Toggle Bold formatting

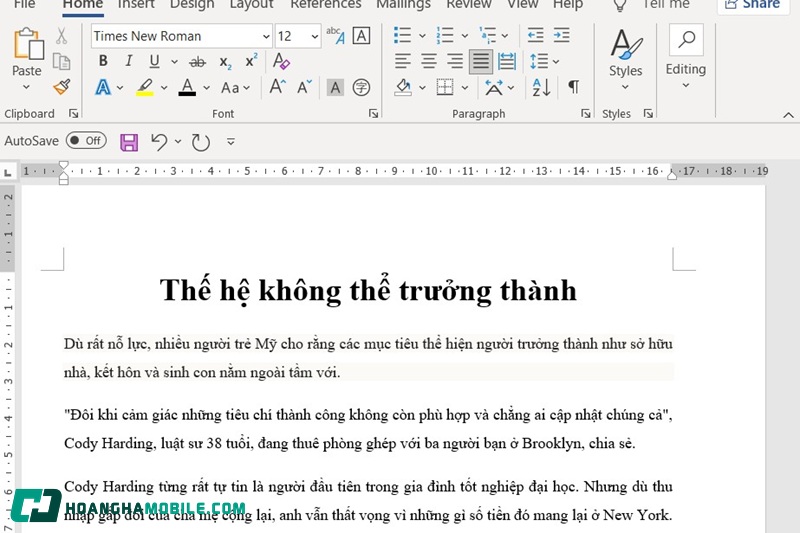pyautogui.click(x=103, y=61)
